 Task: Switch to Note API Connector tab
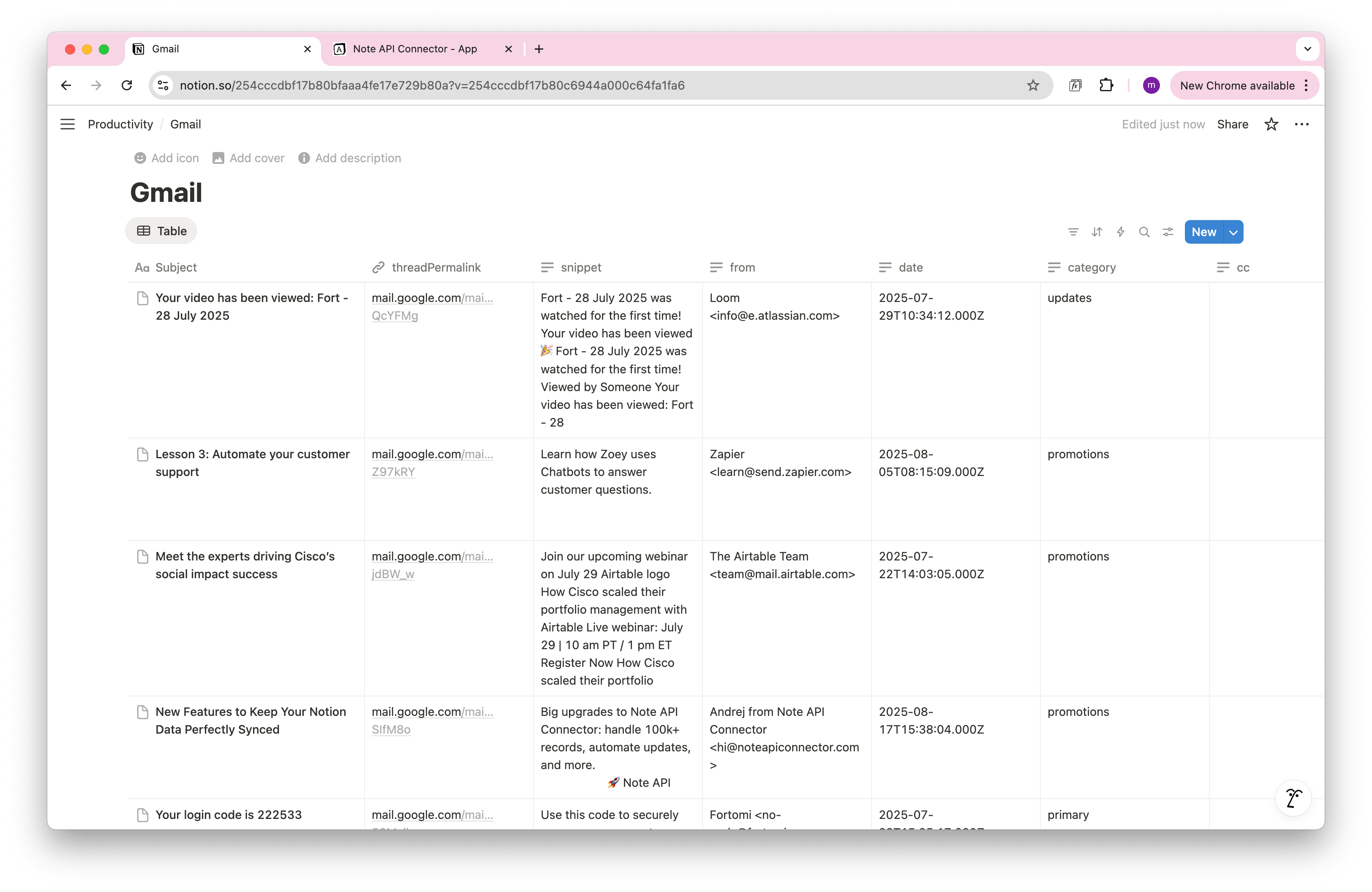tap(422, 49)
